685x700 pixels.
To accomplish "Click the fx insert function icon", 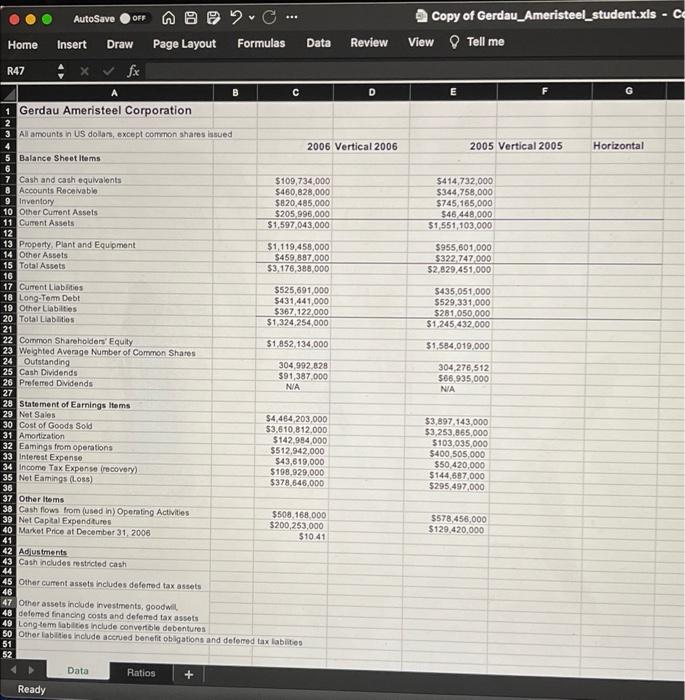I will tap(133, 71).
